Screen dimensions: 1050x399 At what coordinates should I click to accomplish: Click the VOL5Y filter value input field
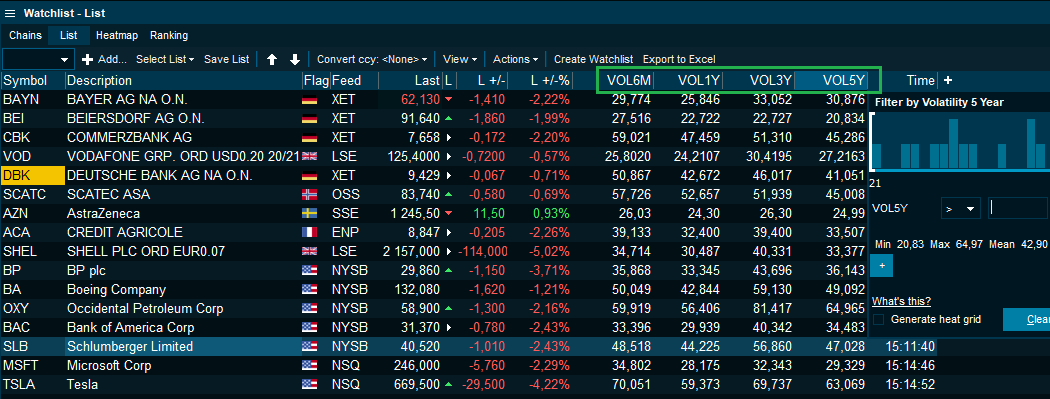click(x=1018, y=208)
